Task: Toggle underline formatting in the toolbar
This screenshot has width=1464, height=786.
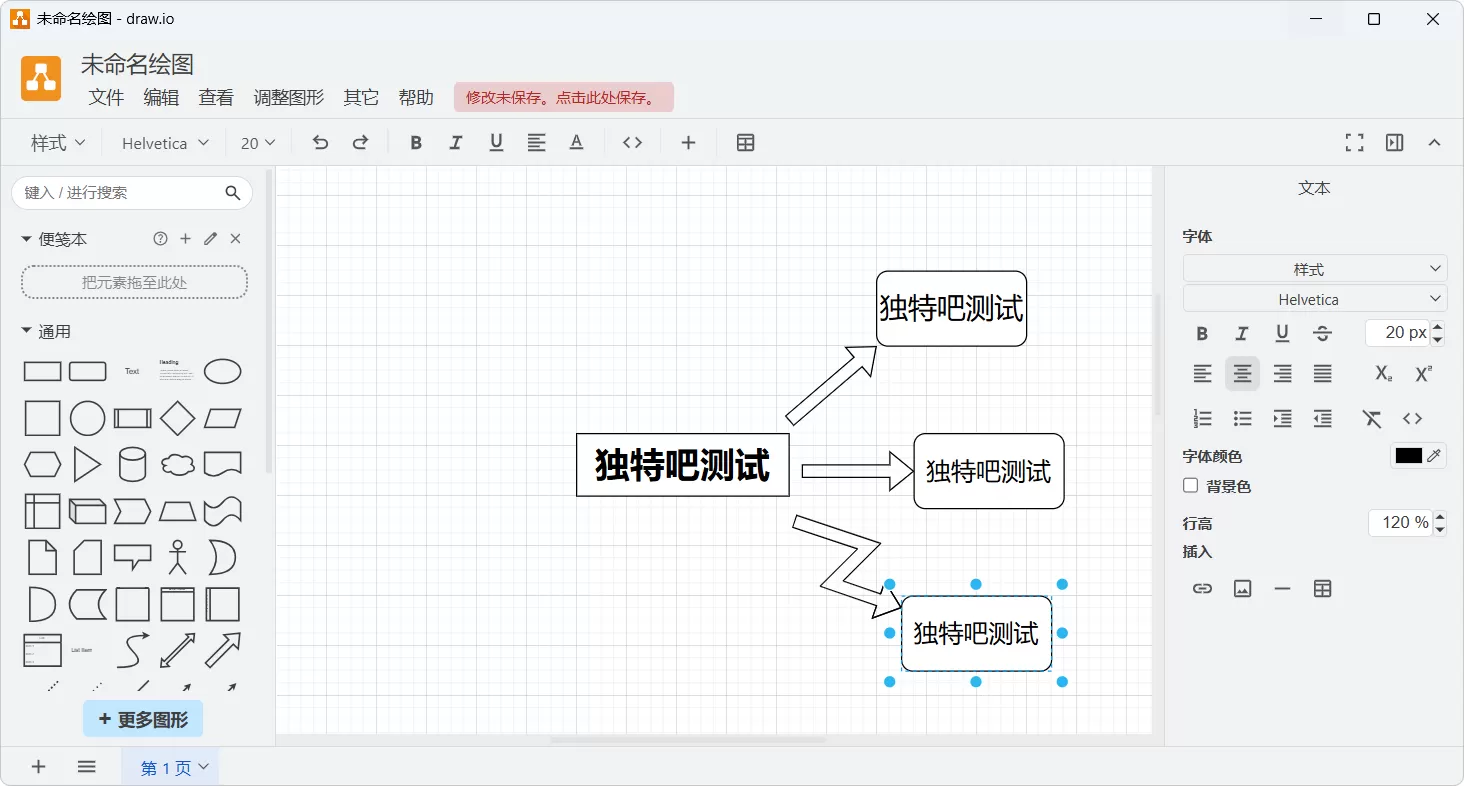Action: 496,142
